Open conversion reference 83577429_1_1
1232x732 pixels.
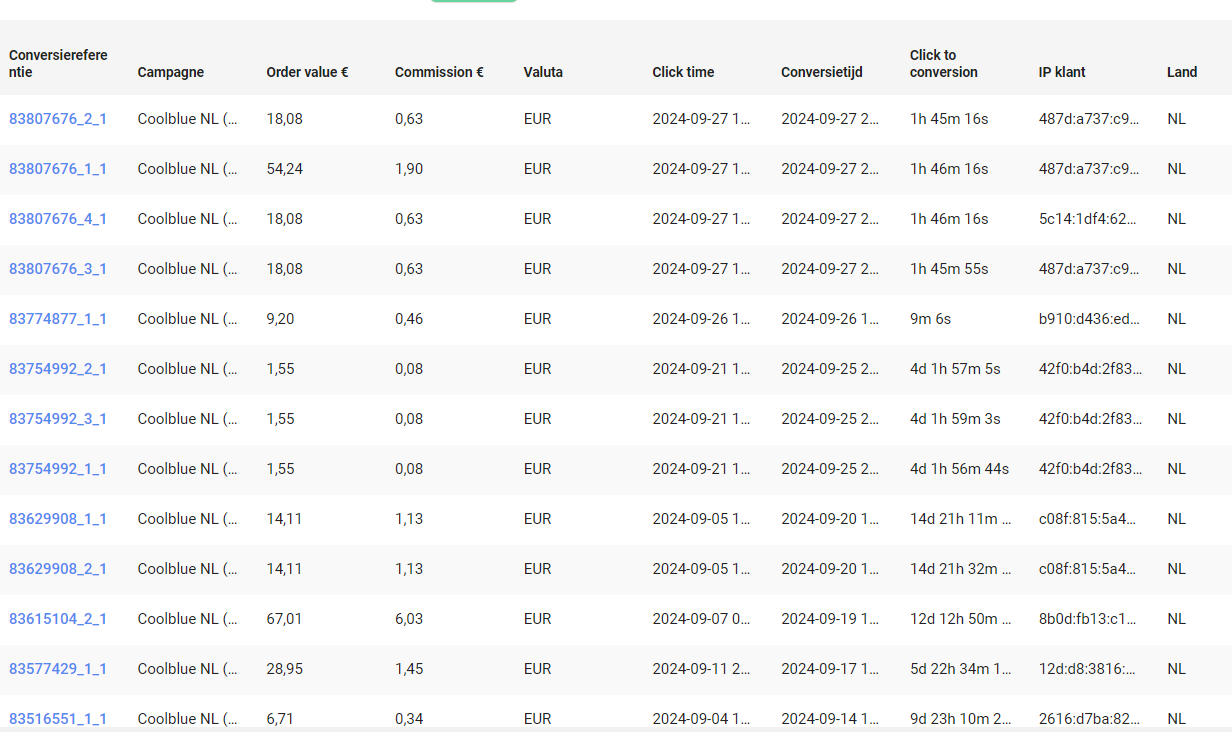tap(58, 669)
